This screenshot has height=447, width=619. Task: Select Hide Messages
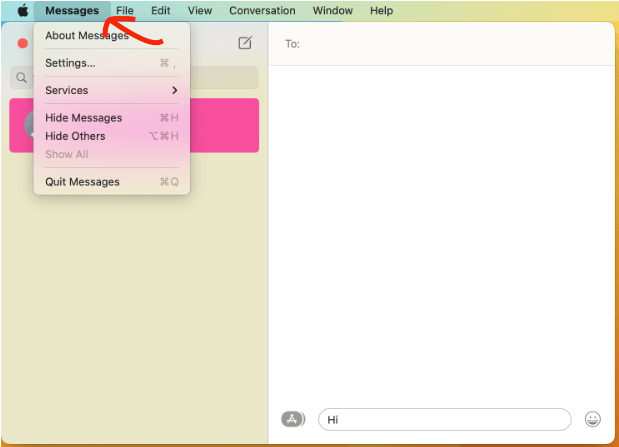(x=112, y=118)
